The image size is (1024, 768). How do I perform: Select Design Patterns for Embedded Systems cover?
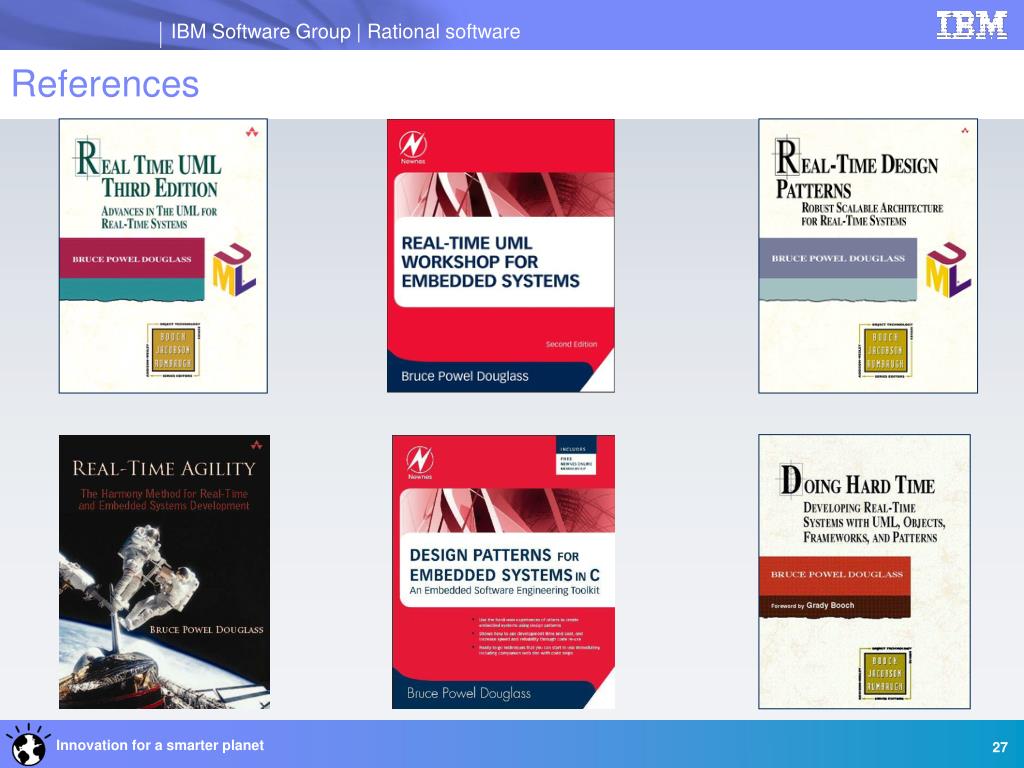[x=504, y=572]
